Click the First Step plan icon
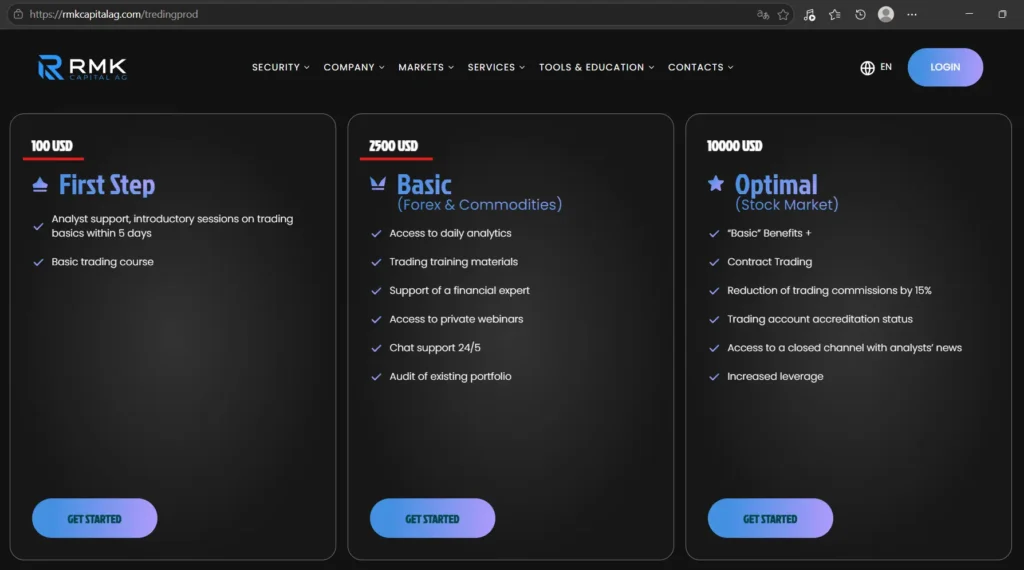The height and width of the screenshot is (570, 1024). 40,185
